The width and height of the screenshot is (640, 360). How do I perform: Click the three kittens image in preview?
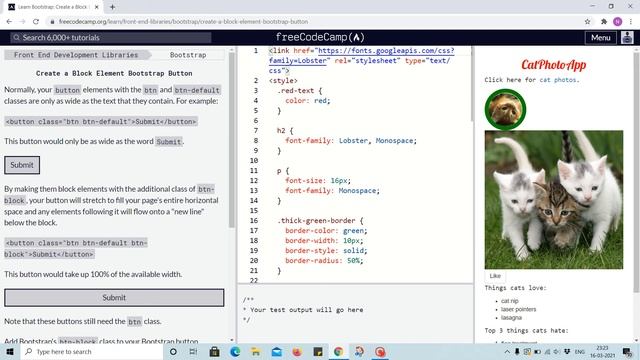click(554, 200)
